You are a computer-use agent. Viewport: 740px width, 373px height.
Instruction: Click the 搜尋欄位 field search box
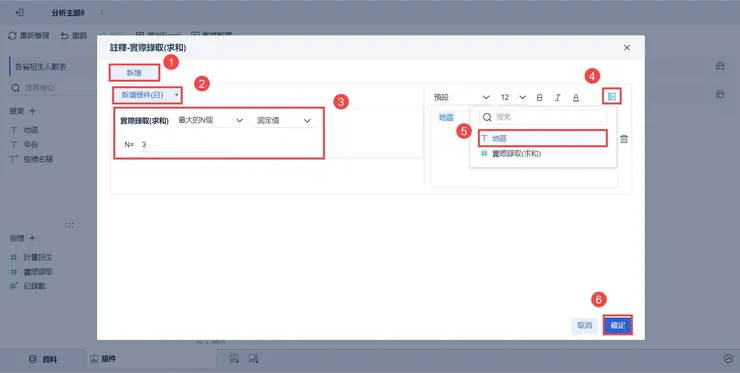pos(53,88)
